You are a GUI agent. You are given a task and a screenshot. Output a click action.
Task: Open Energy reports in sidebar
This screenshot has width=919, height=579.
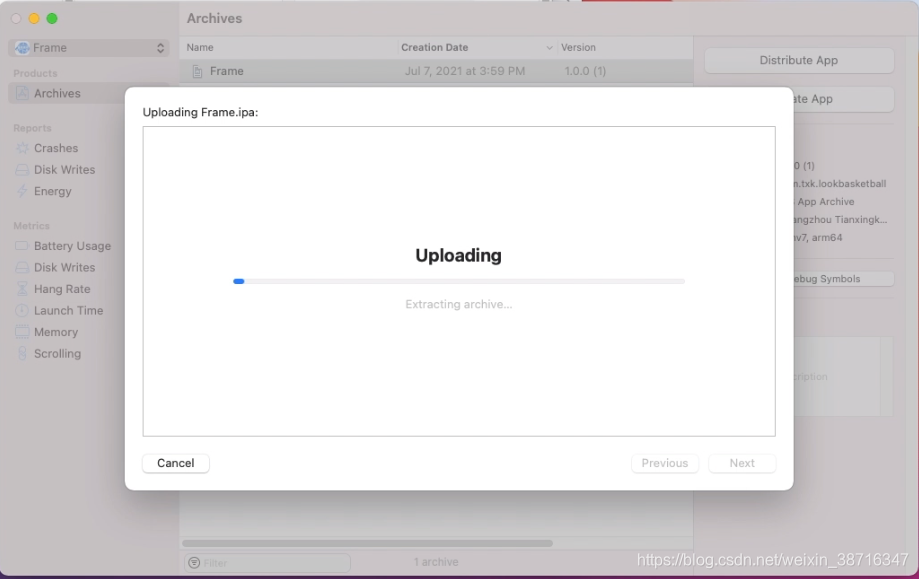click(53, 191)
